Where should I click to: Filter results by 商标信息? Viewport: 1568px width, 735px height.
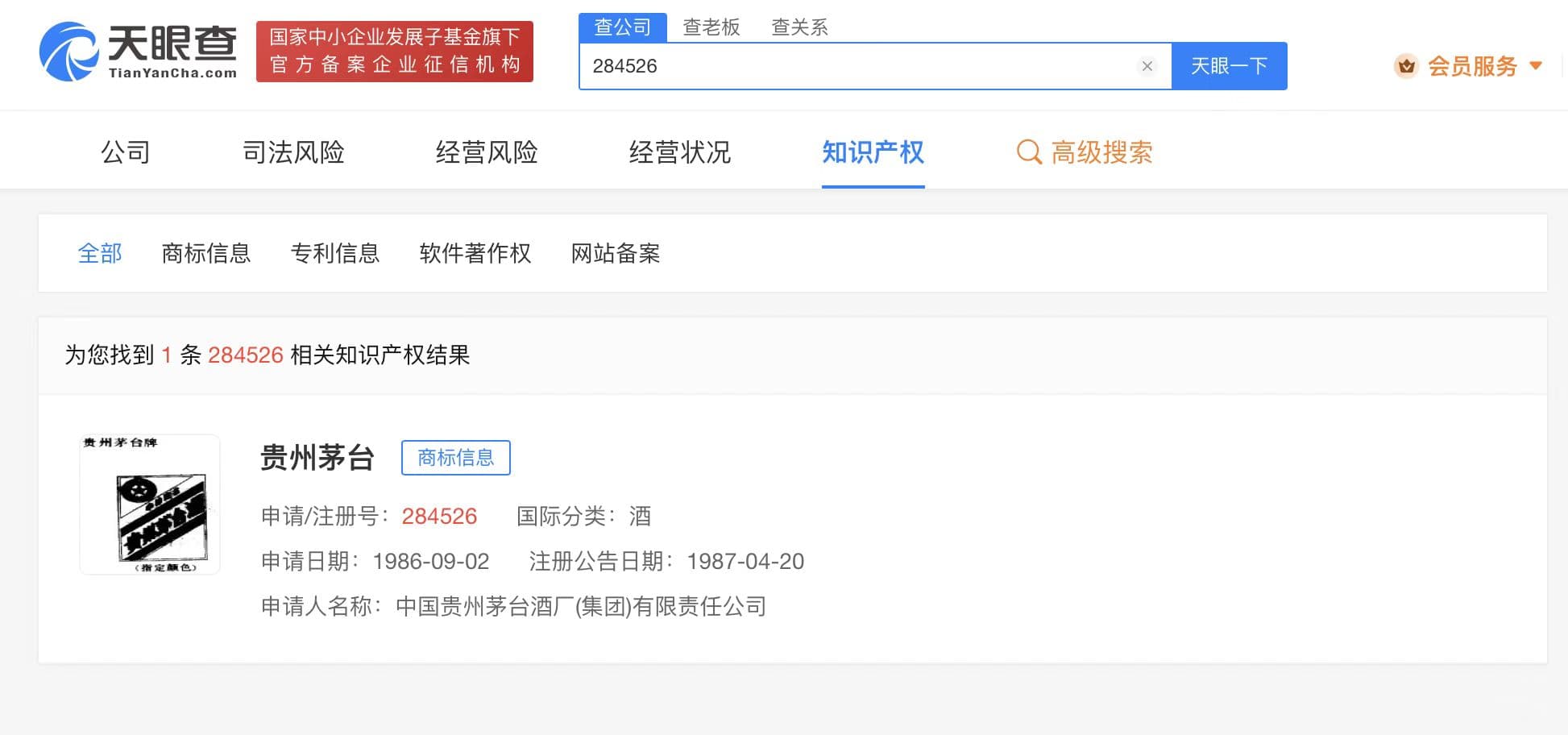pyautogui.click(x=206, y=253)
